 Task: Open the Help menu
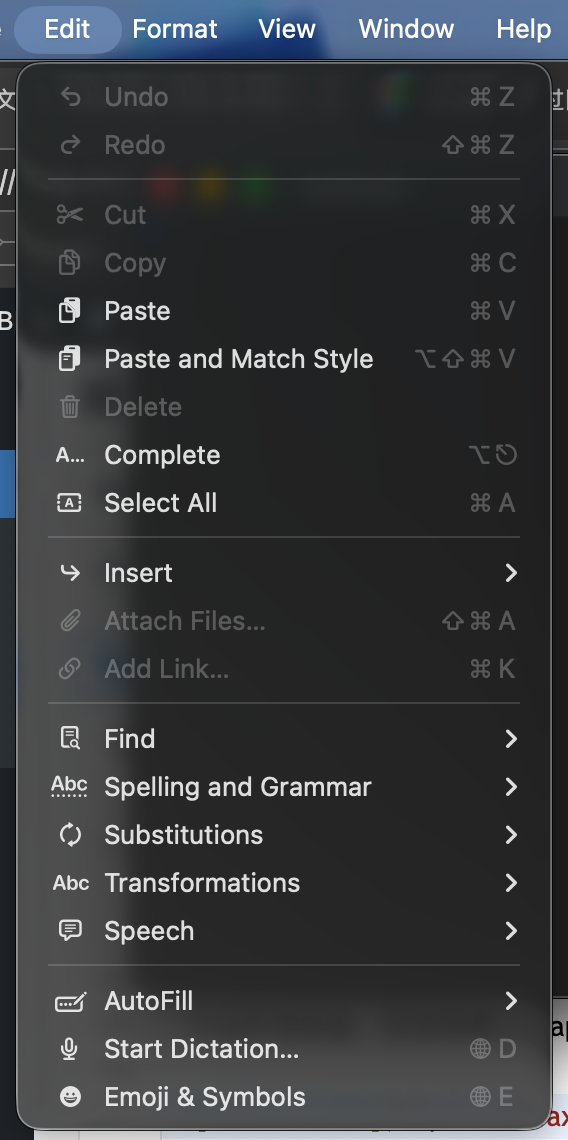pos(523,29)
